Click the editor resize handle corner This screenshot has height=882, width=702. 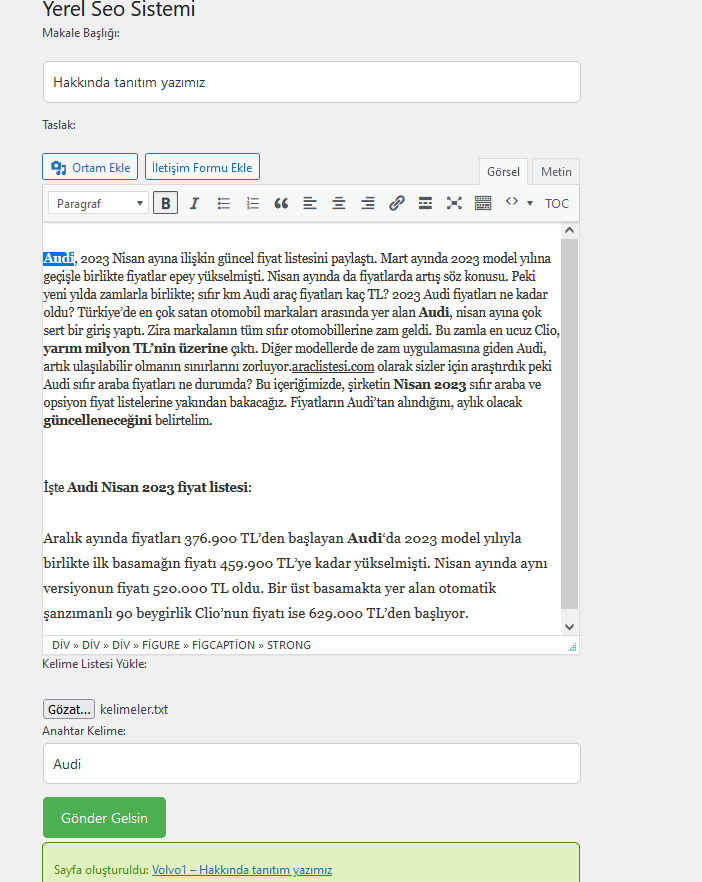[x=572, y=647]
